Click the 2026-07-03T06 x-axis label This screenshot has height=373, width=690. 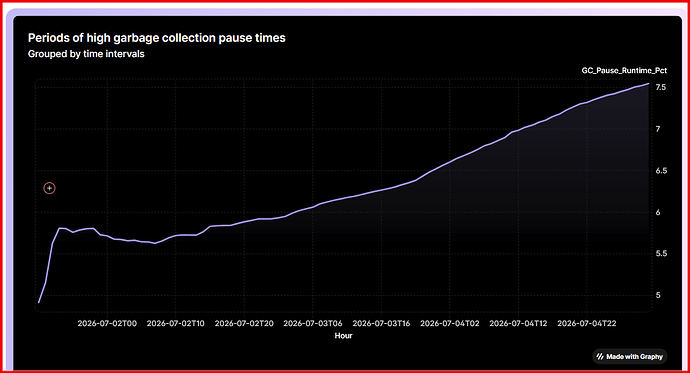click(x=313, y=323)
